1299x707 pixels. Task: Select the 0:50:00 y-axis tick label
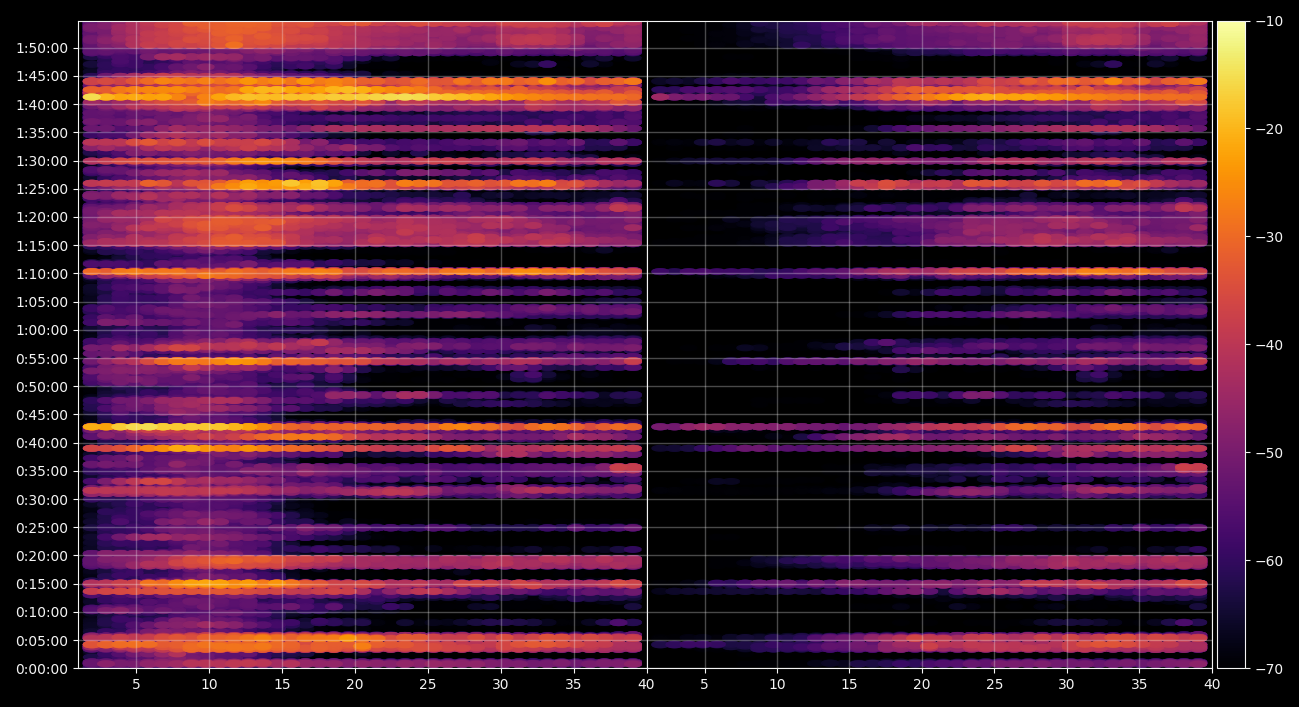click(41, 387)
